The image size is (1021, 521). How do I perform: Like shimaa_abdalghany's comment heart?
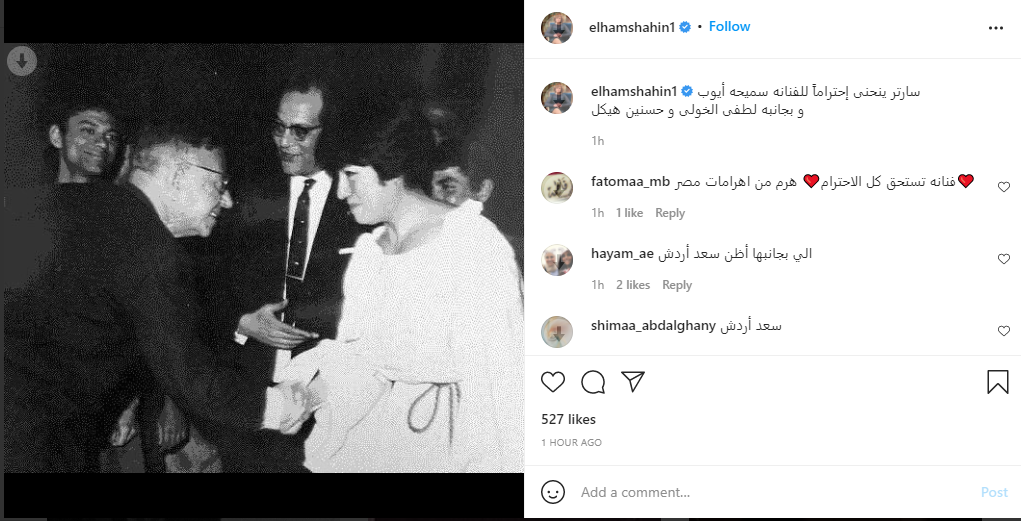[1003, 331]
